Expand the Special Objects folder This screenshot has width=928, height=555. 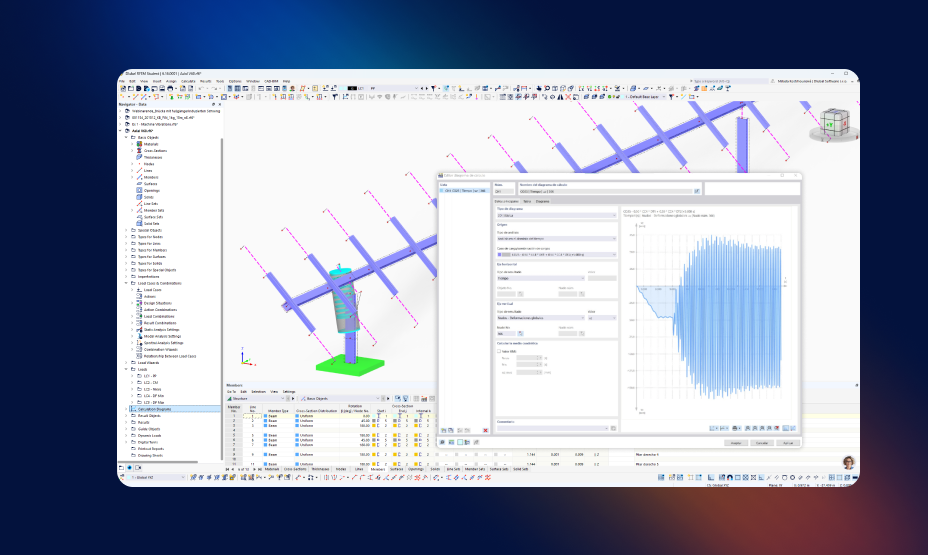click(x=126, y=230)
